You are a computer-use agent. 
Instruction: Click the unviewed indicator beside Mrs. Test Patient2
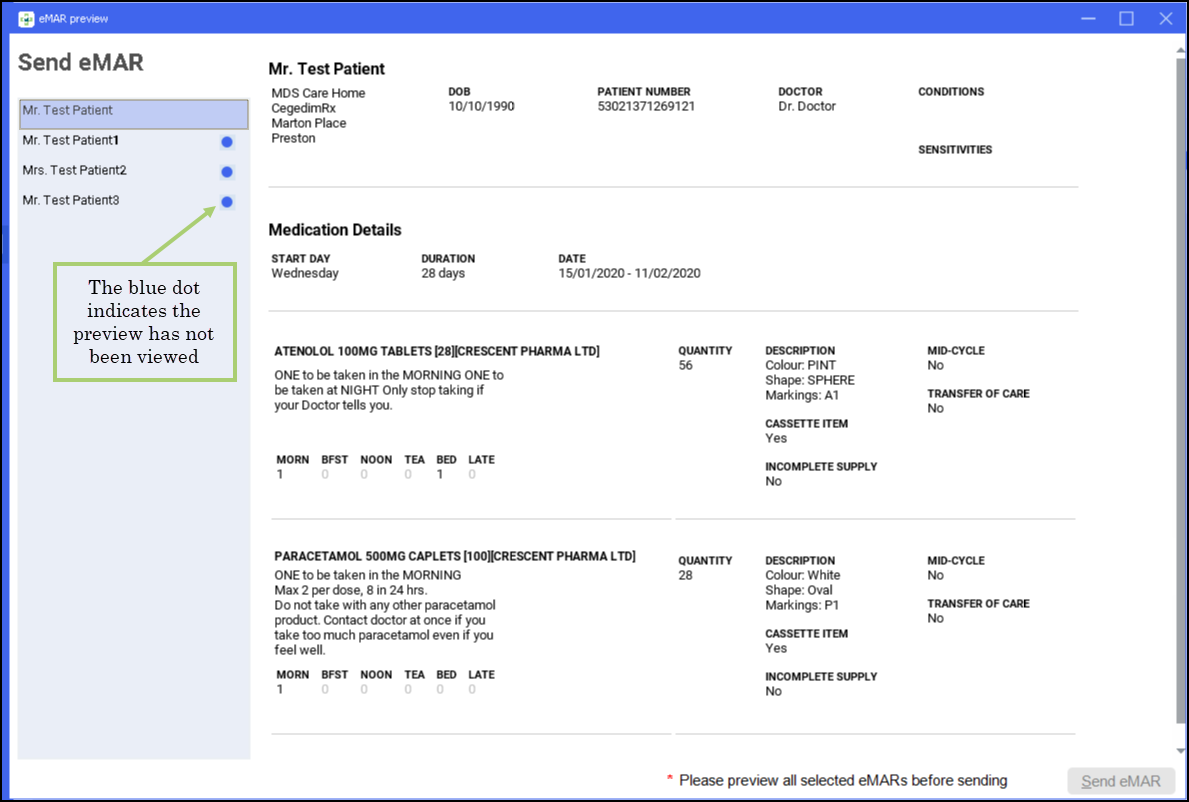[227, 172]
